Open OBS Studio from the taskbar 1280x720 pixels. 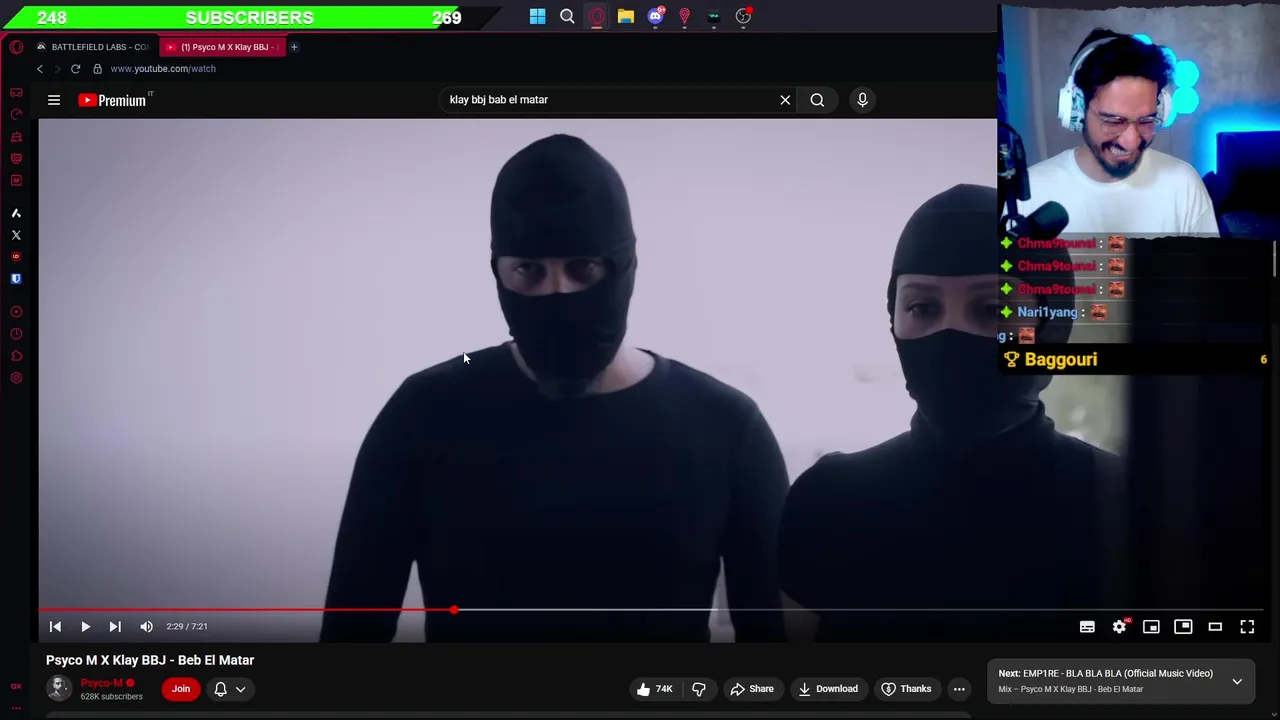pos(743,16)
